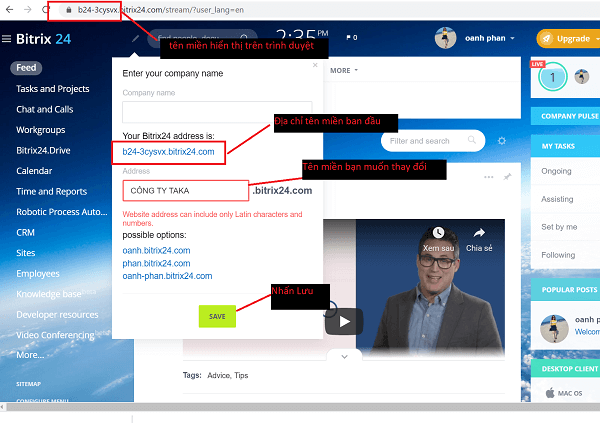This screenshot has height=423, width=600.
Task: Expand More... in left menu
Action: point(30,355)
